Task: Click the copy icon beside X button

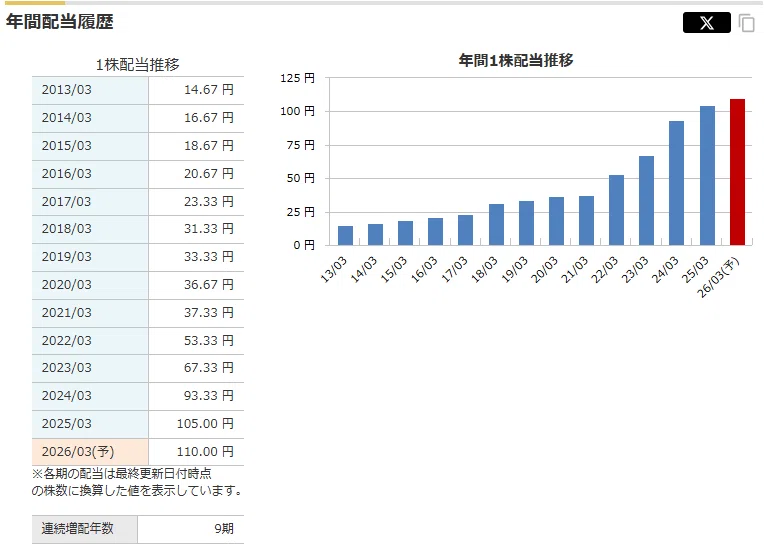Action: tap(746, 22)
